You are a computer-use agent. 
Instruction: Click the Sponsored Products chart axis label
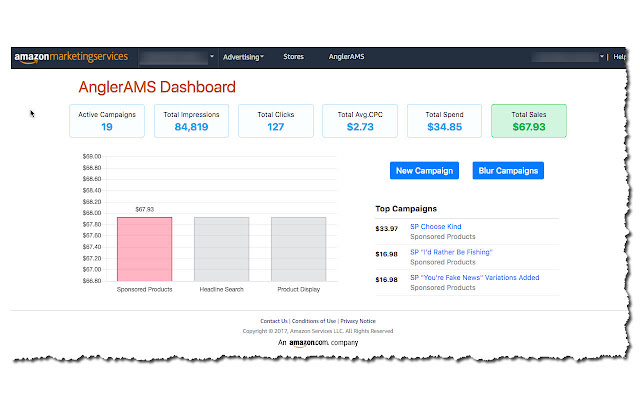click(x=144, y=289)
